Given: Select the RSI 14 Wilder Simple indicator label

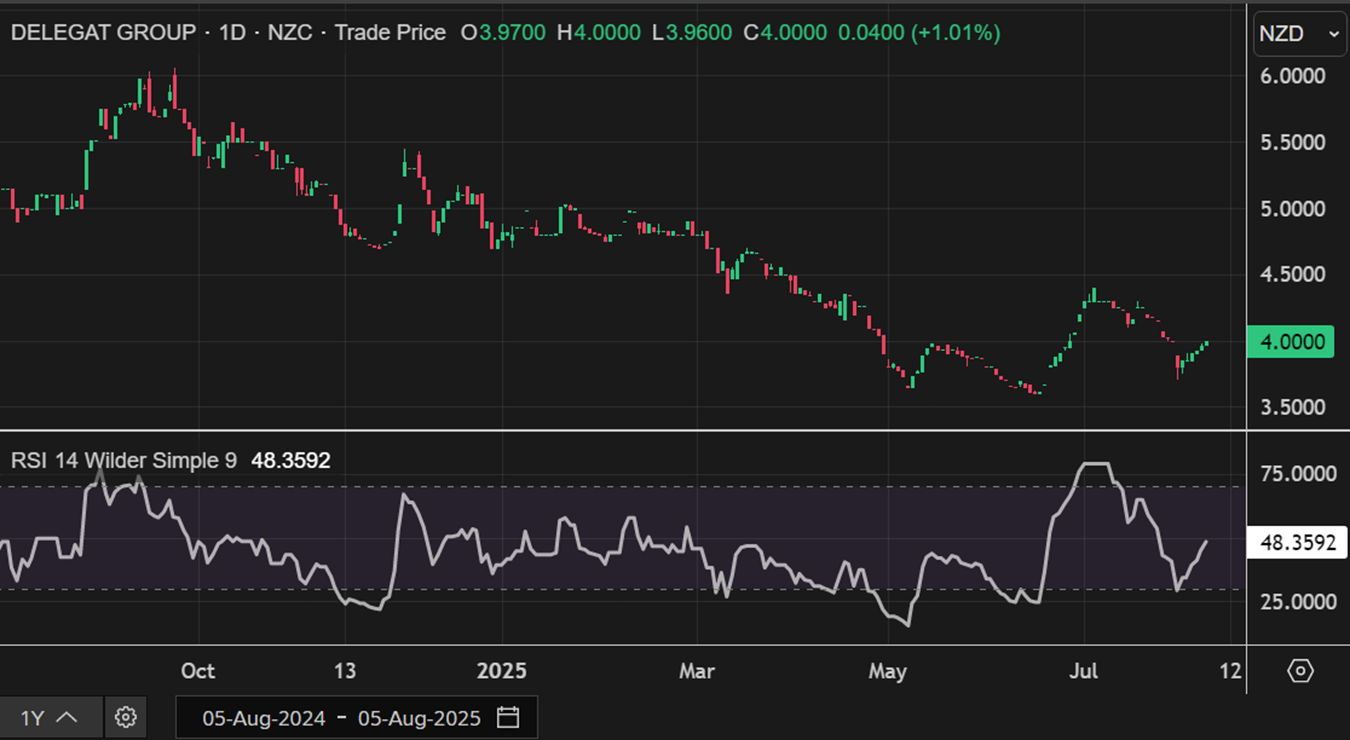Looking at the screenshot, I should (x=124, y=461).
